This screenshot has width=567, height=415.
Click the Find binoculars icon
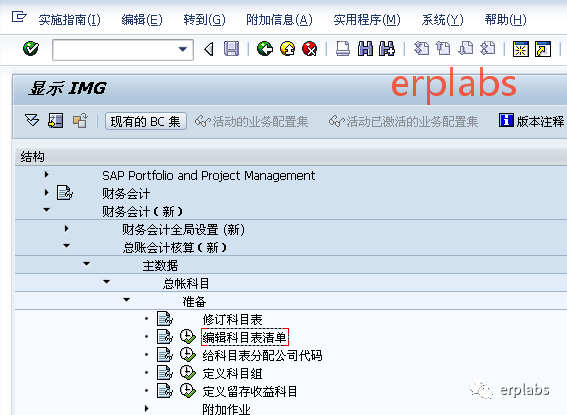click(365, 48)
